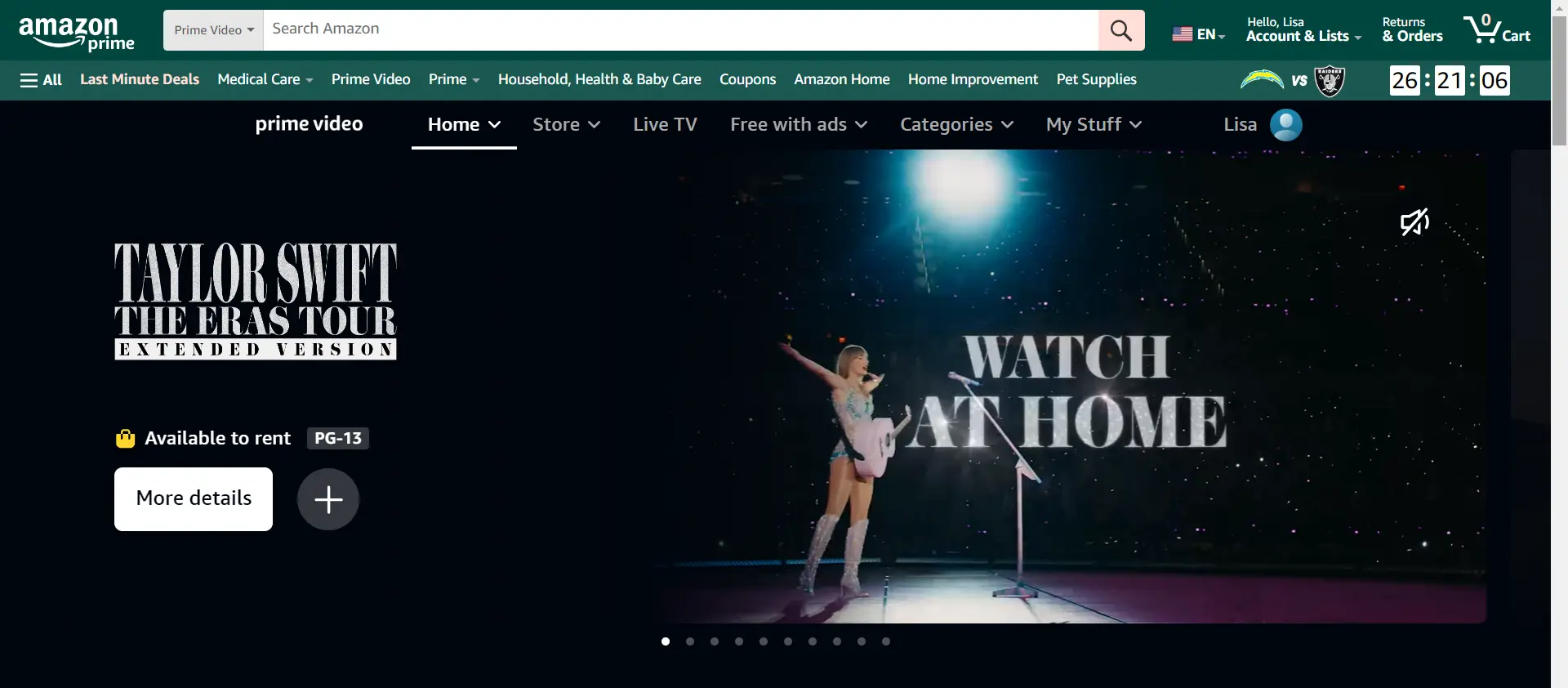Expand the Prime Video search category dropdown
This screenshot has width=1568, height=688.
(x=213, y=30)
